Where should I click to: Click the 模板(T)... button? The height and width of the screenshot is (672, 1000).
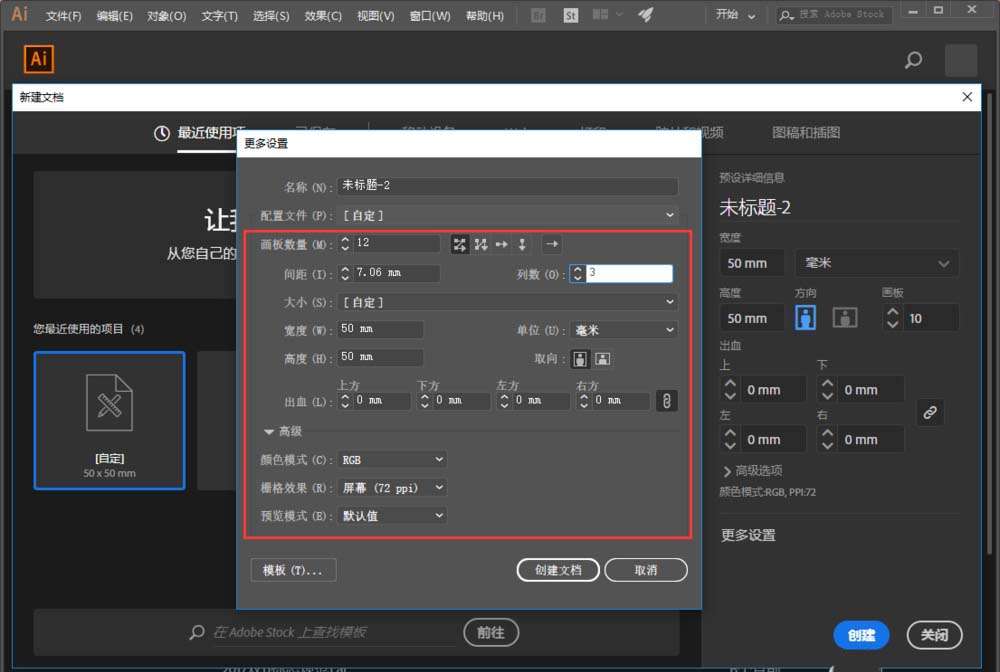(x=293, y=570)
